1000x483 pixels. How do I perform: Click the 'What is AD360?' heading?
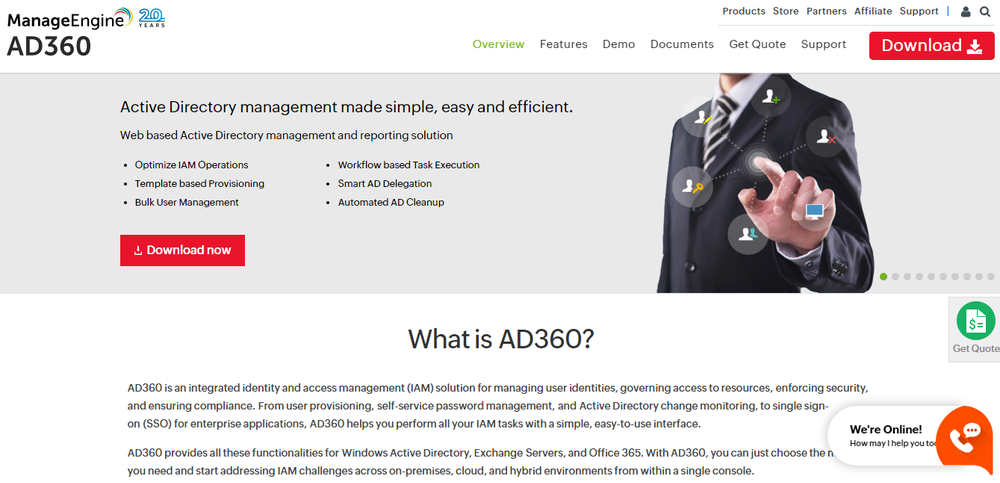pos(501,339)
